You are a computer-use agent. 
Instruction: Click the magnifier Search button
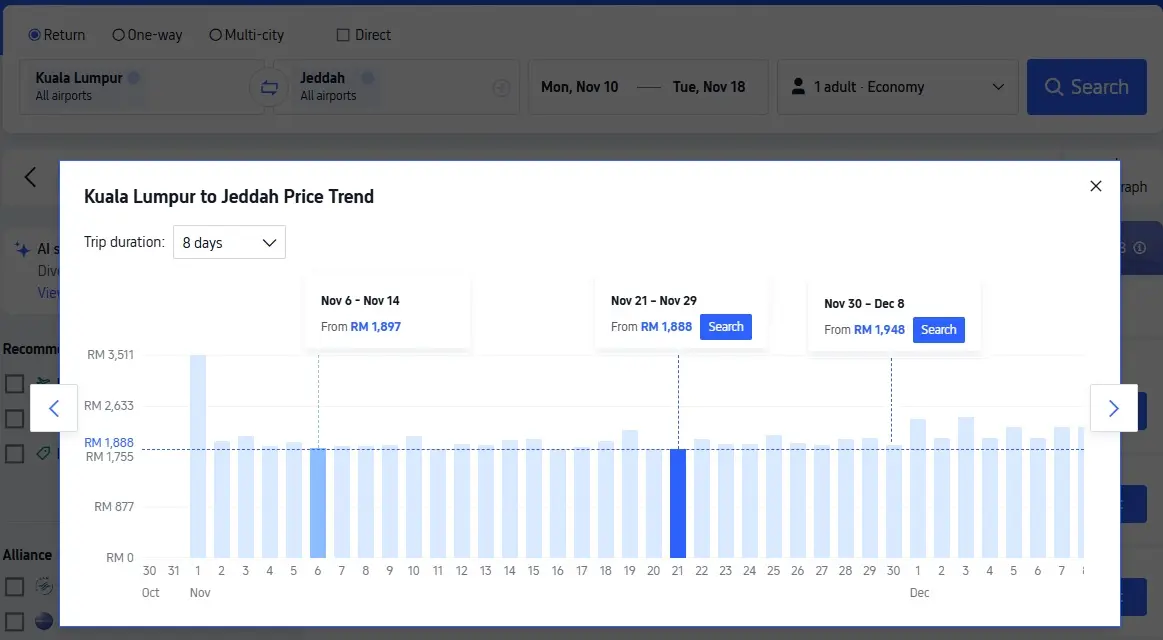tap(1086, 87)
